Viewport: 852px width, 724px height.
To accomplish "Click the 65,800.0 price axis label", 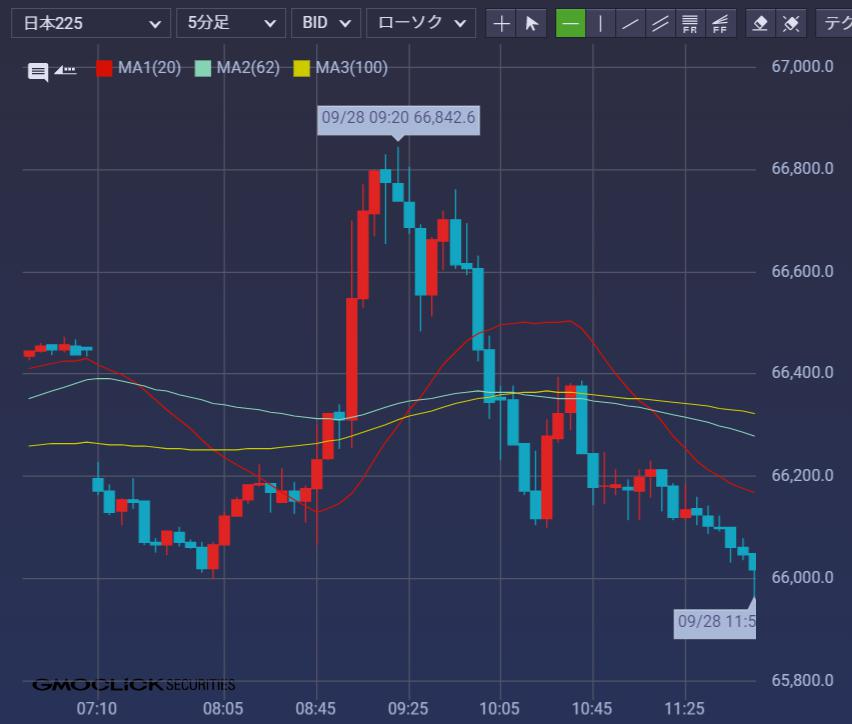I will [803, 680].
